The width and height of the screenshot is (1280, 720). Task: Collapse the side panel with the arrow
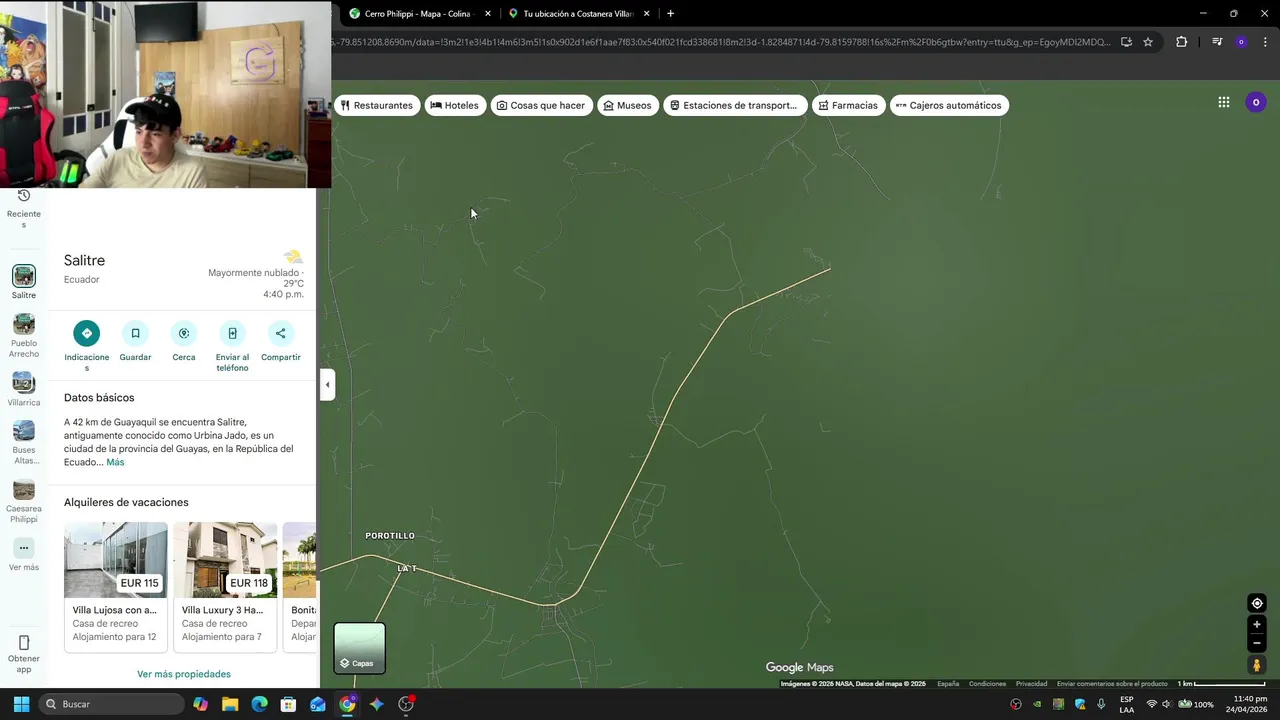tap(327, 384)
